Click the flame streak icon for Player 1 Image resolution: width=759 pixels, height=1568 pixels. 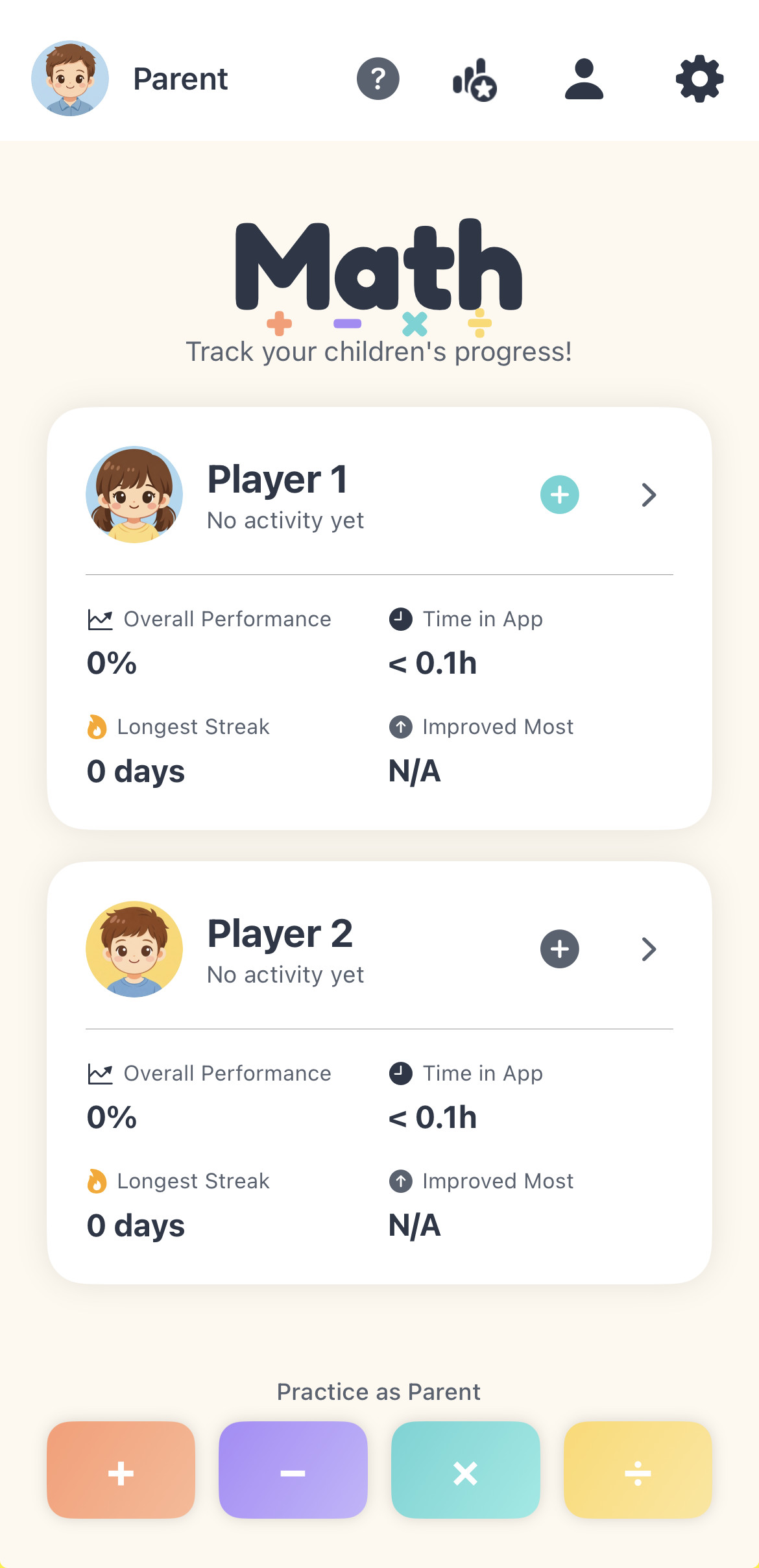97,727
